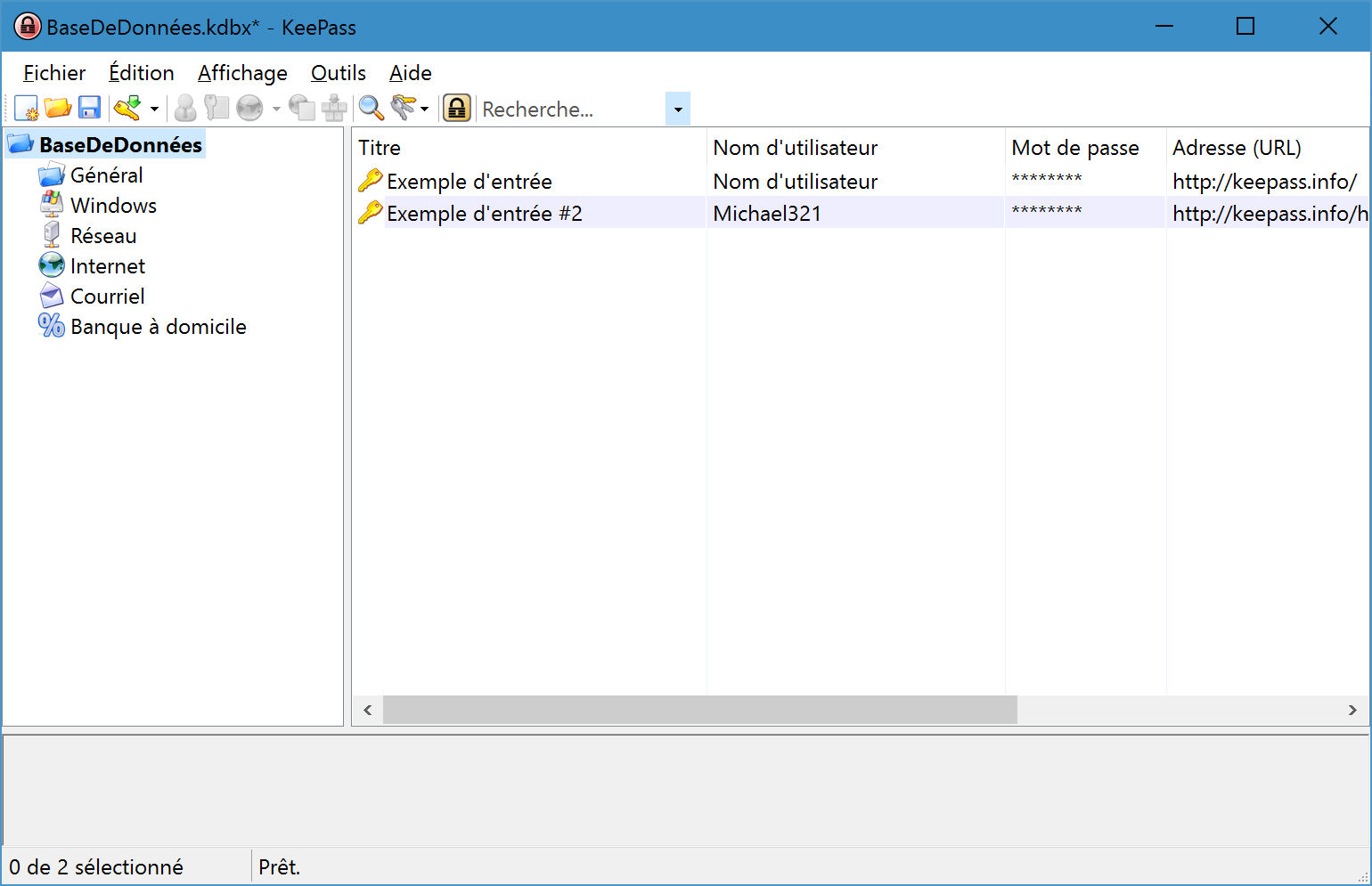Image resolution: width=1372 pixels, height=886 pixels.
Task: Copy URL with the globe-and-page icon
Action: [x=302, y=109]
